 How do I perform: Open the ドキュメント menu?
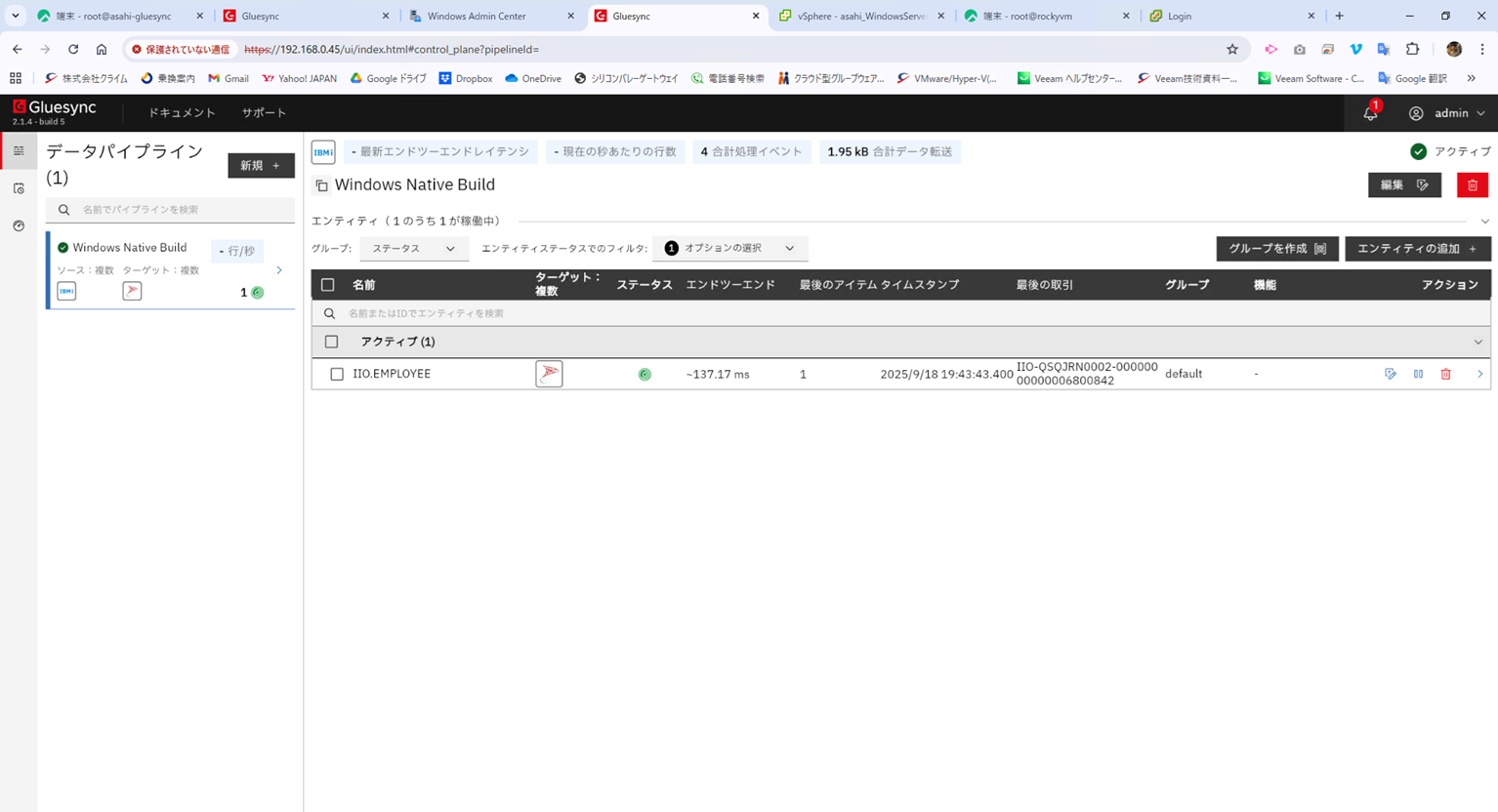pyautogui.click(x=182, y=113)
